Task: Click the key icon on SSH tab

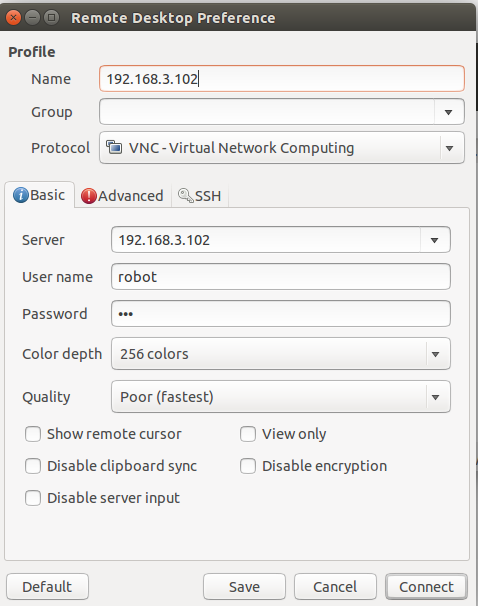Action: pyautogui.click(x=185, y=196)
